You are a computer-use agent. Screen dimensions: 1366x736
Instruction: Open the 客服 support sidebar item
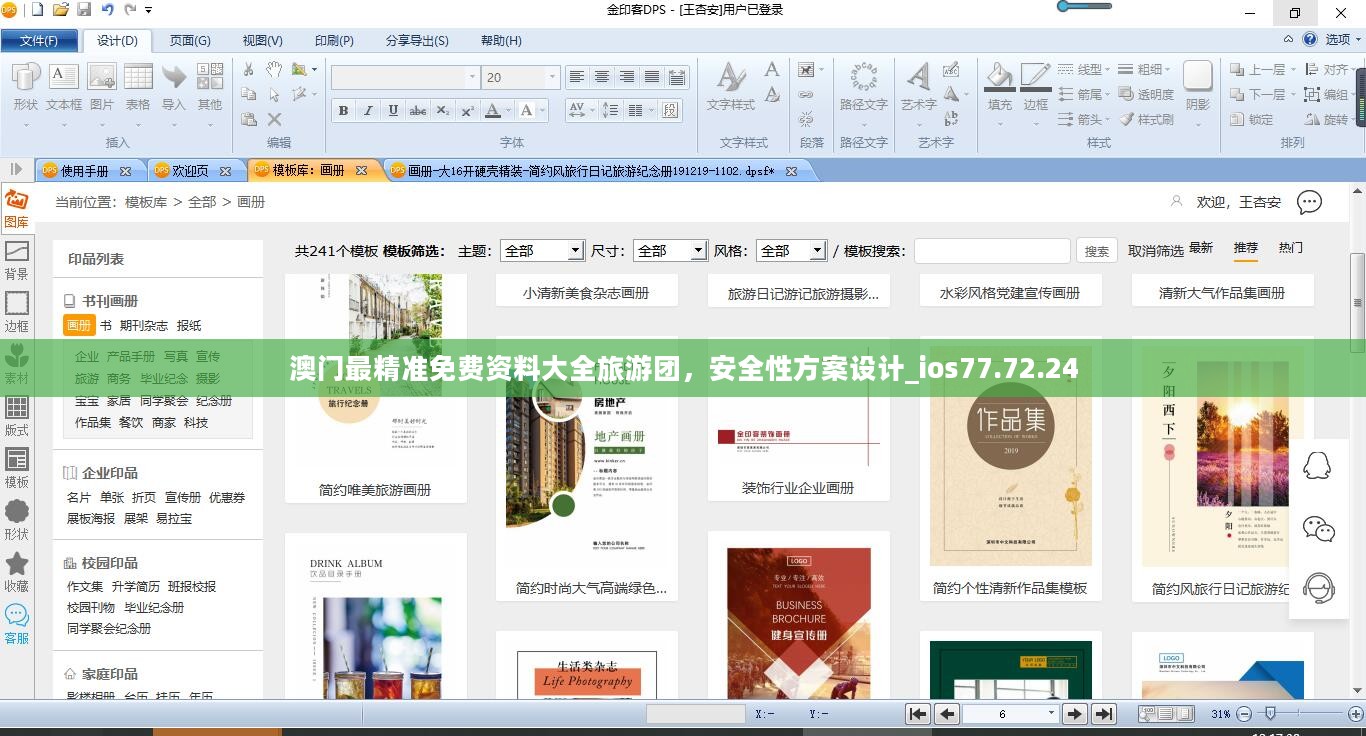point(17,624)
